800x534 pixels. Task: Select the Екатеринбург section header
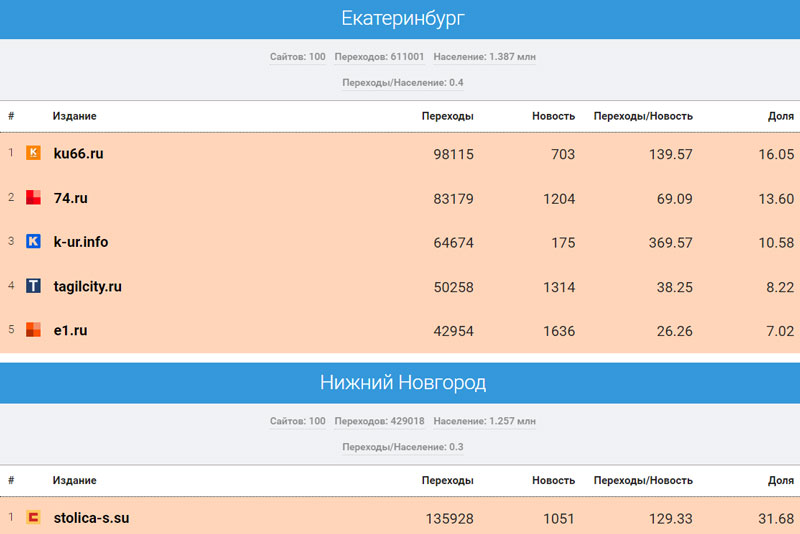[x=402, y=19]
